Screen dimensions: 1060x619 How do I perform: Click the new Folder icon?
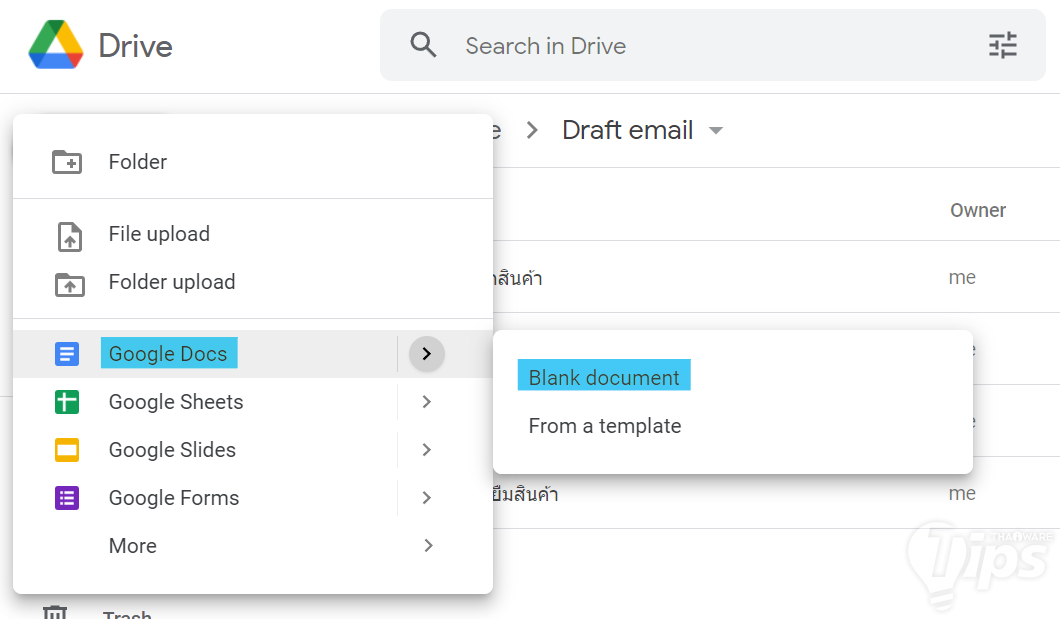coord(67,162)
